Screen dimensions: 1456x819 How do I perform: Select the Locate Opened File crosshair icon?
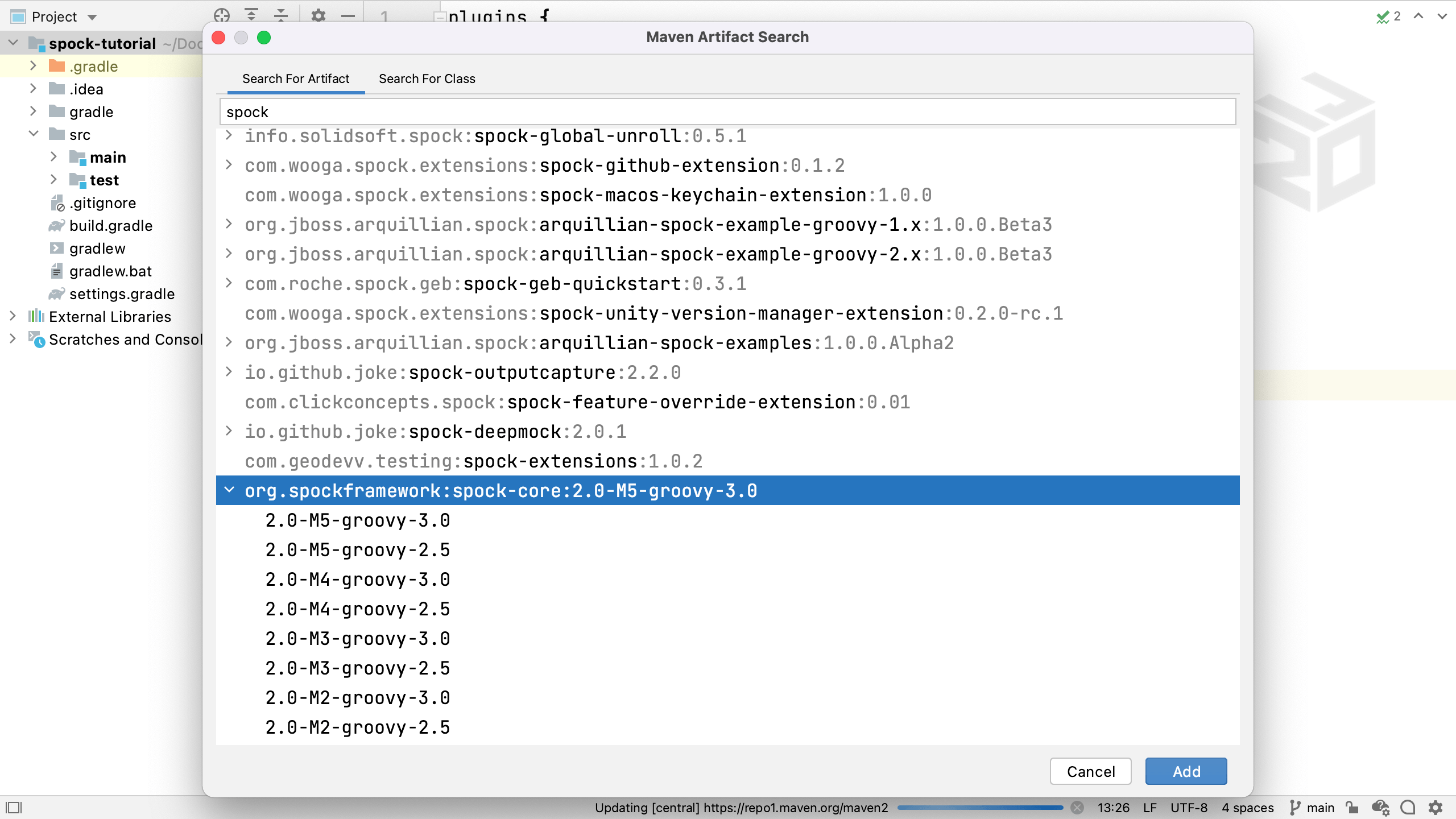222,15
